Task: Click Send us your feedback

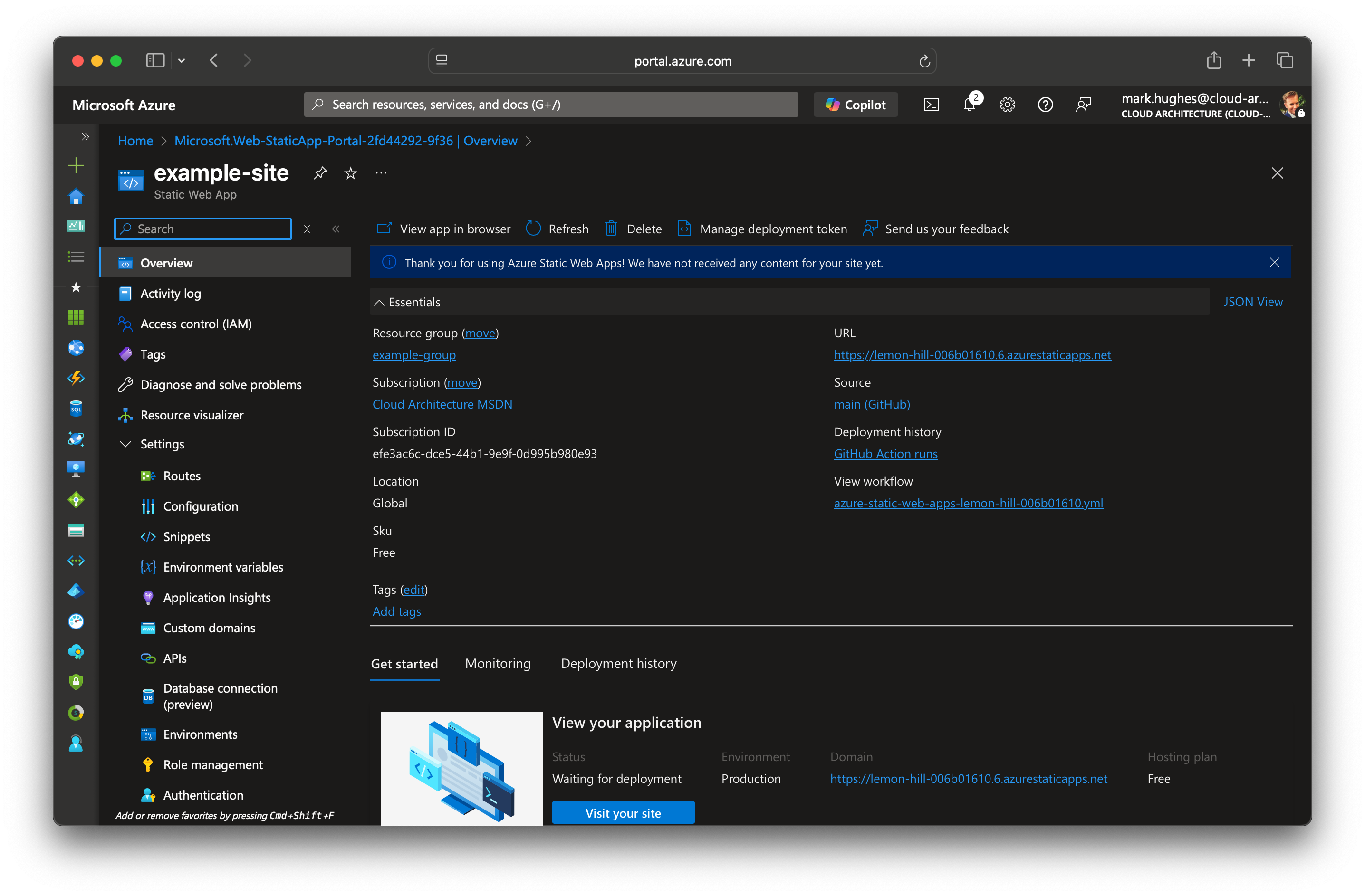Action: click(935, 229)
